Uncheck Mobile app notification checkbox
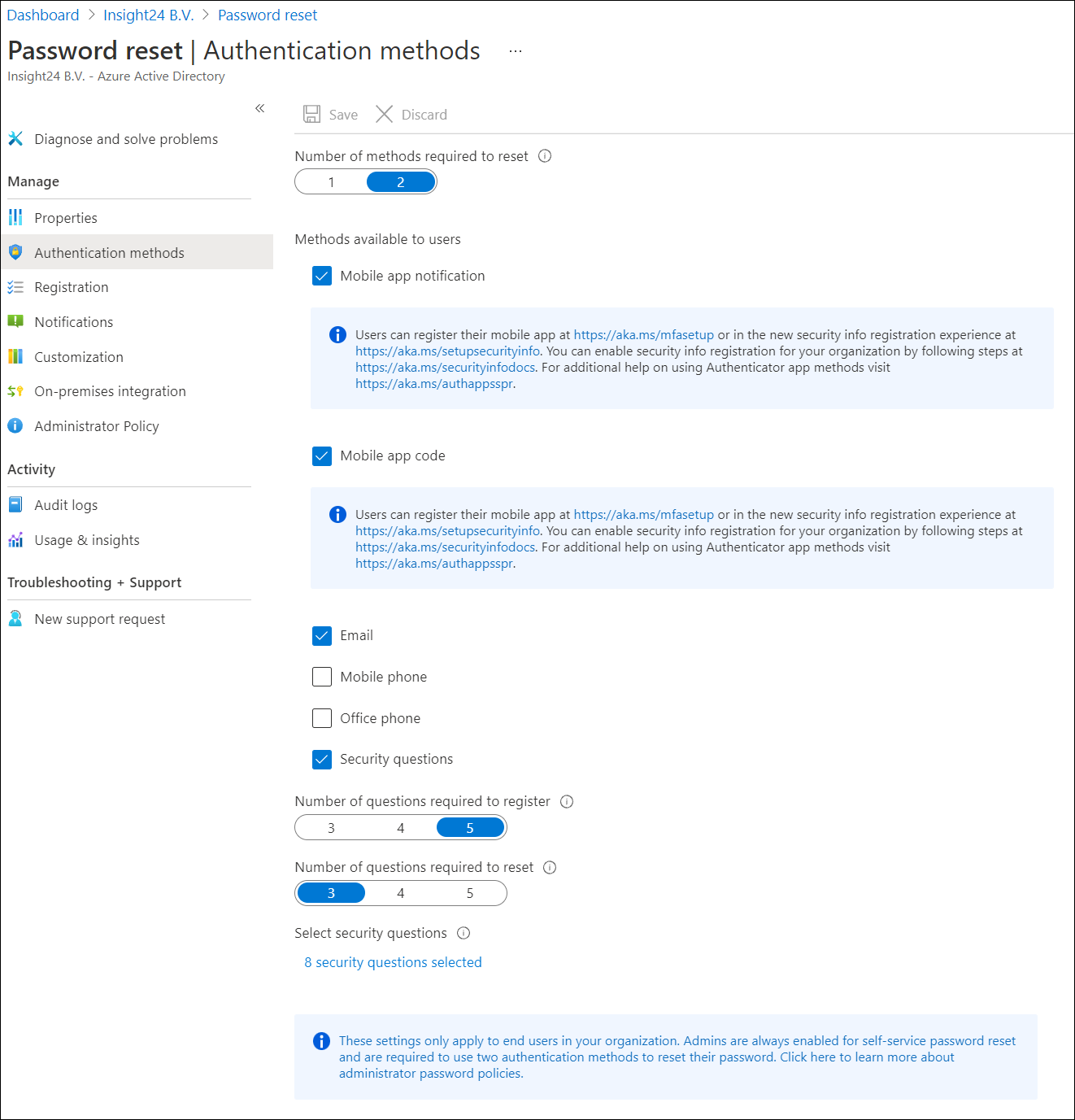This screenshot has height=1120, width=1075. click(x=322, y=276)
